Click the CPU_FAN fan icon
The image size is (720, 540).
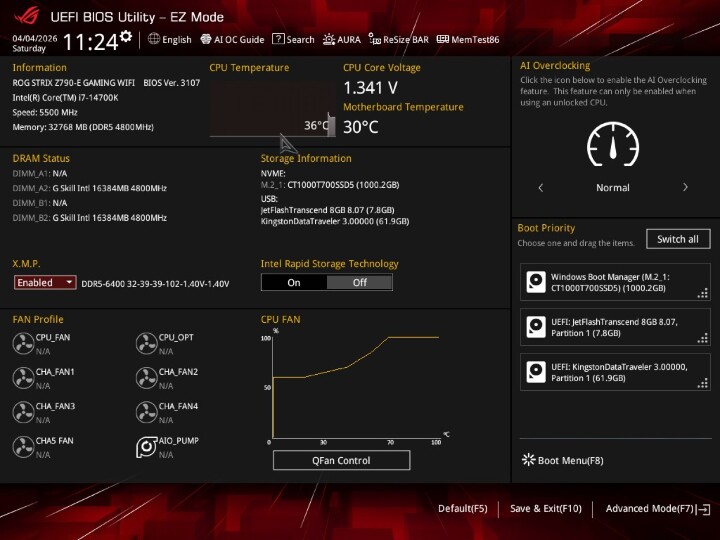(23, 343)
